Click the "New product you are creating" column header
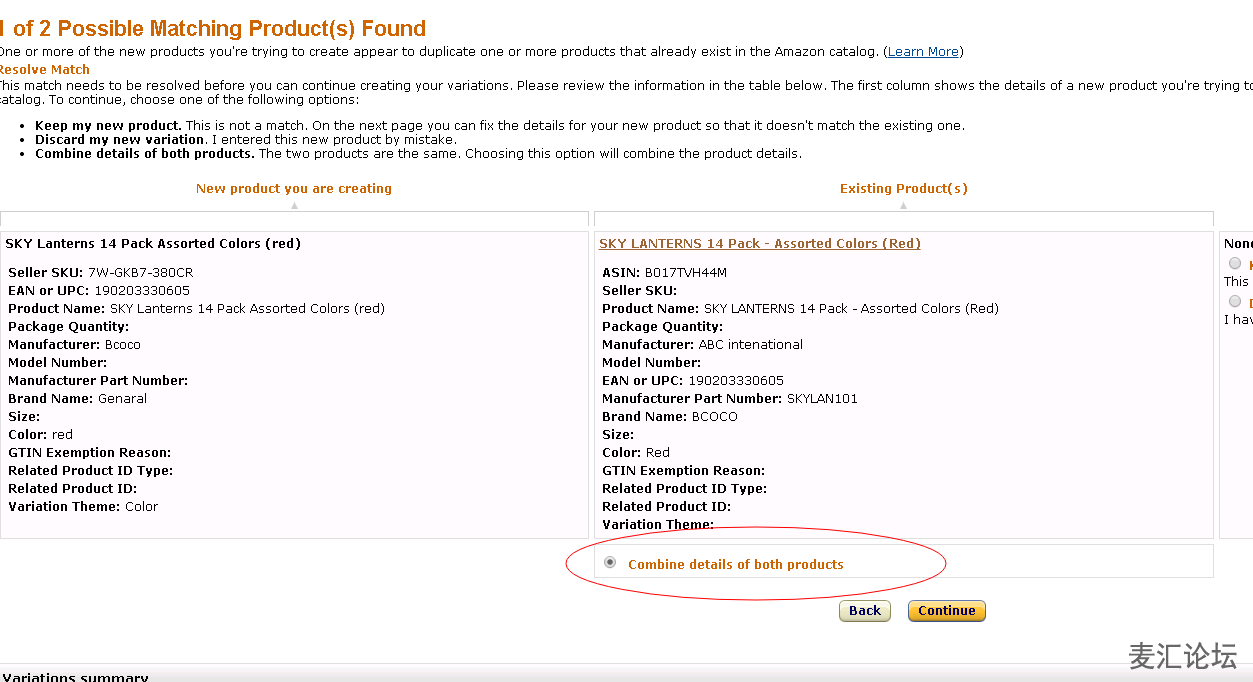The height and width of the screenshot is (682, 1253). (293, 188)
